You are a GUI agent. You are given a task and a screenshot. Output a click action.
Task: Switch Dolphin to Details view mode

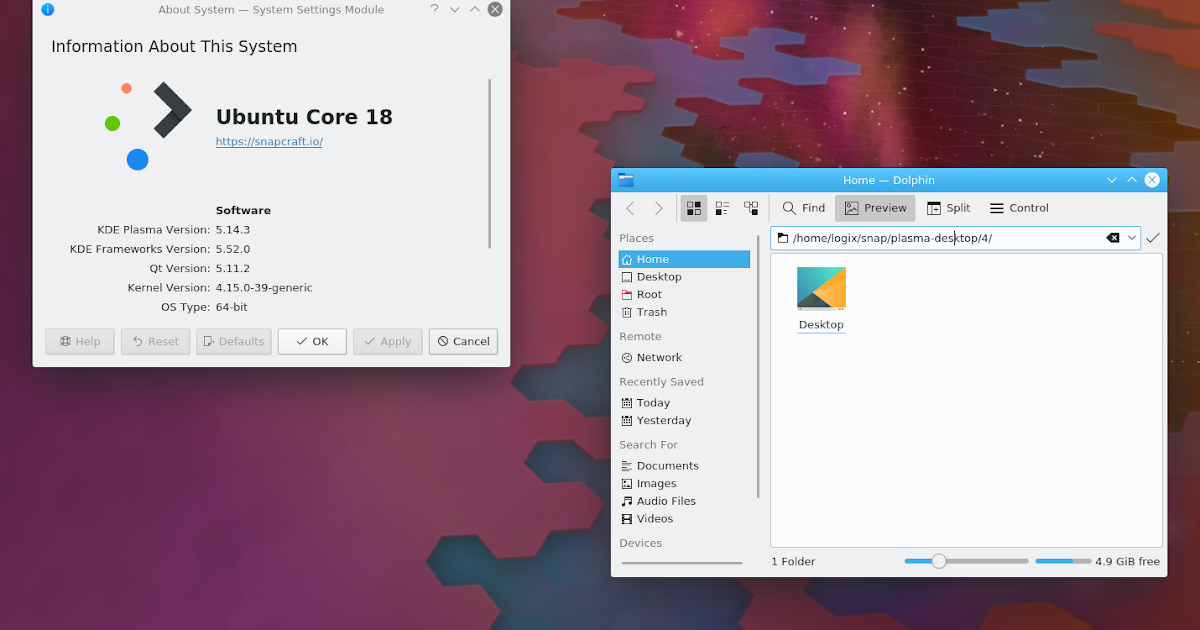coord(751,208)
